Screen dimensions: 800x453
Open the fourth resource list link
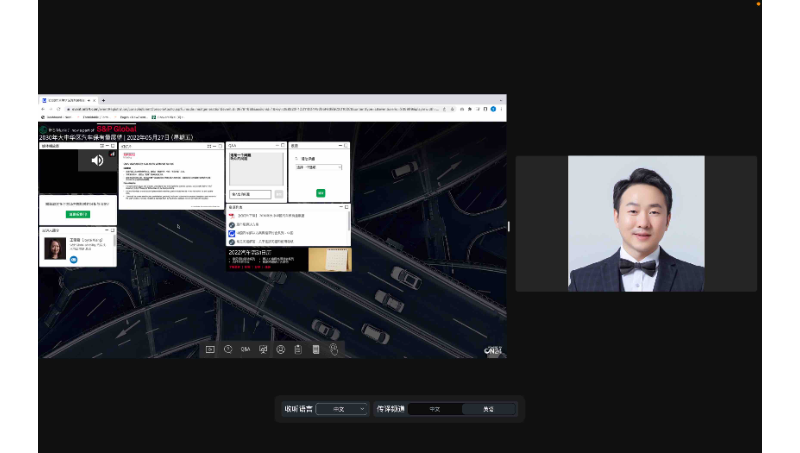265,242
